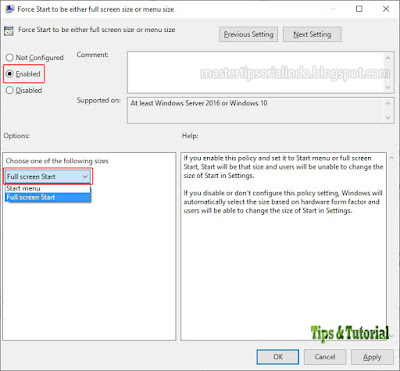Choose Full screen Start in dropdown list
This screenshot has width=400, height=371.
tap(48, 197)
